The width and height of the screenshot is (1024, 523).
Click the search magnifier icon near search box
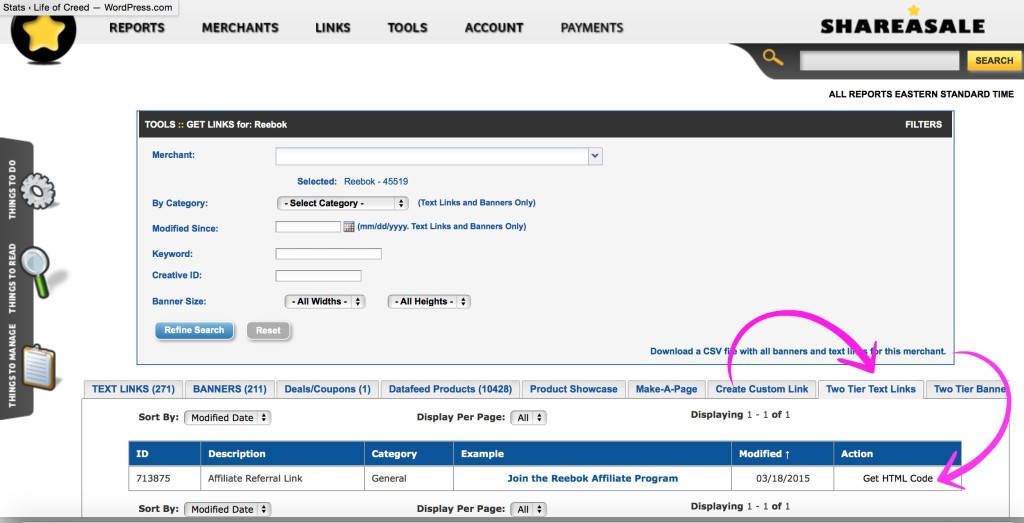[773, 58]
